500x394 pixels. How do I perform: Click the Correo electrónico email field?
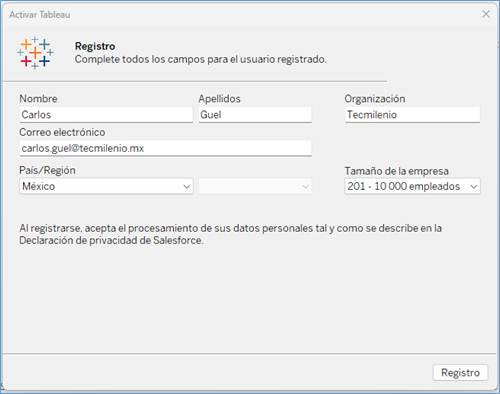[165, 148]
